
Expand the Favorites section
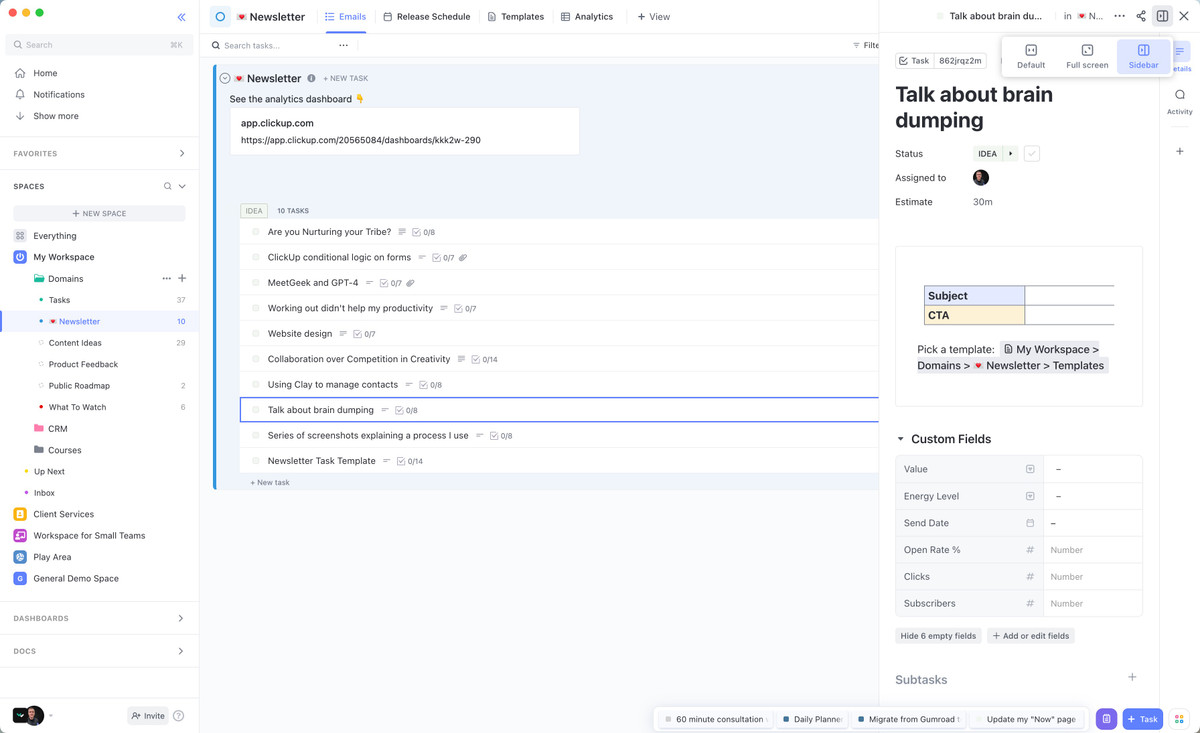(181, 154)
